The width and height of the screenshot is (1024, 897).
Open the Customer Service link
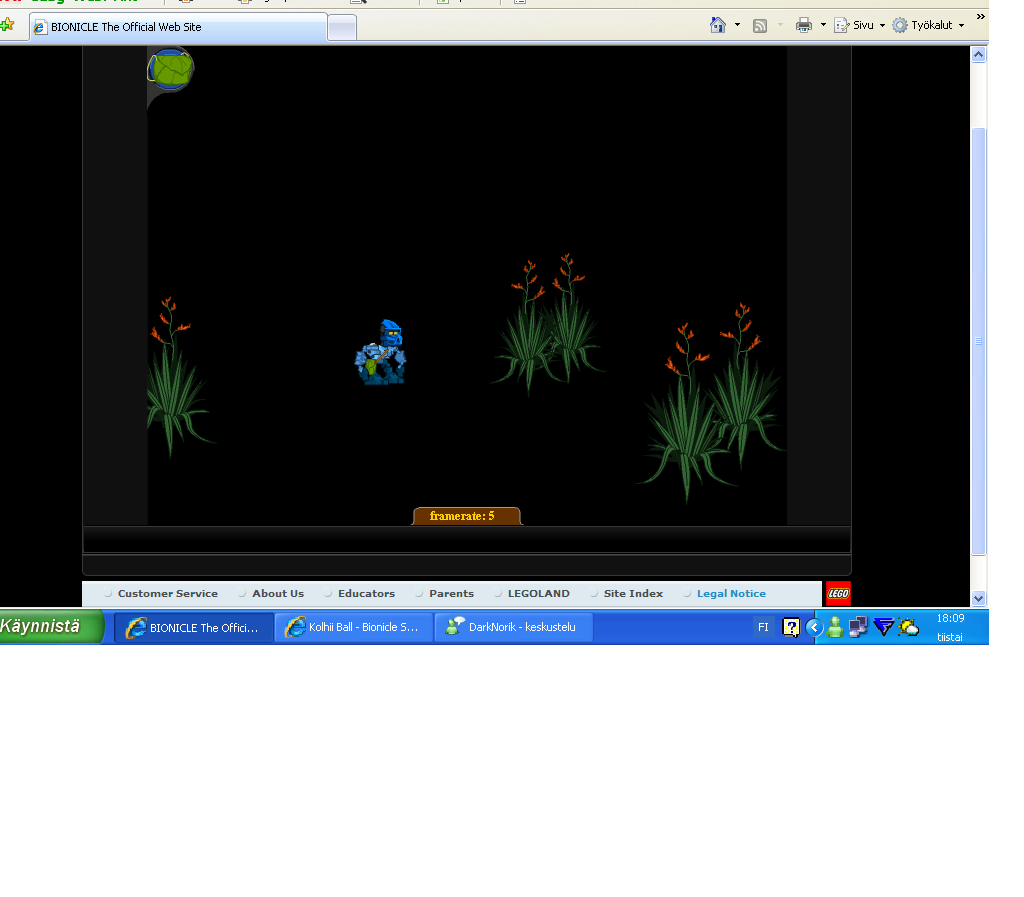click(x=168, y=593)
